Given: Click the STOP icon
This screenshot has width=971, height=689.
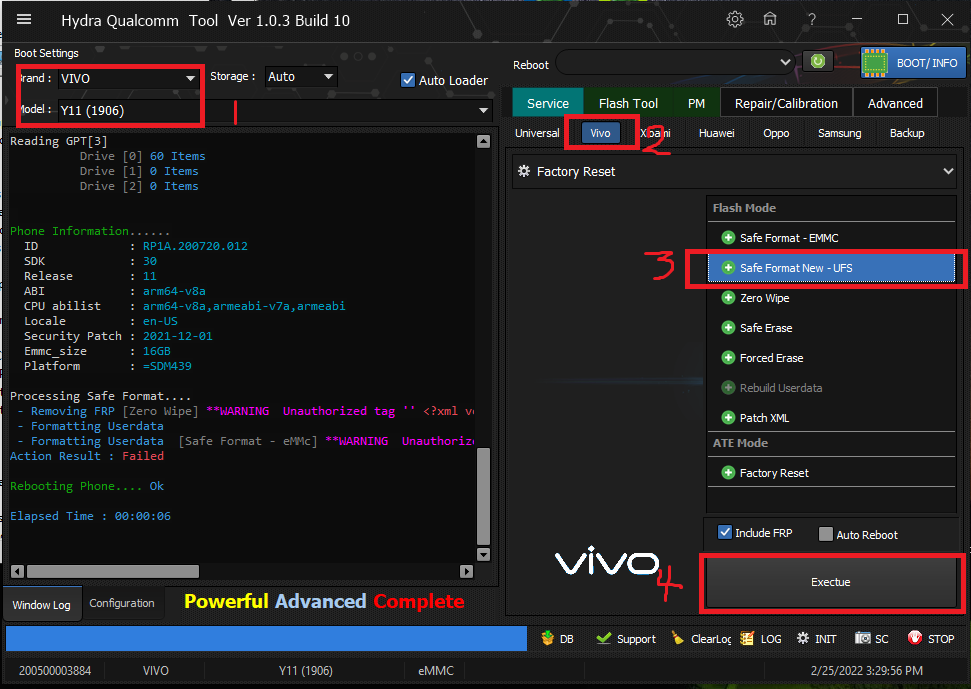Looking at the screenshot, I should [x=931, y=638].
